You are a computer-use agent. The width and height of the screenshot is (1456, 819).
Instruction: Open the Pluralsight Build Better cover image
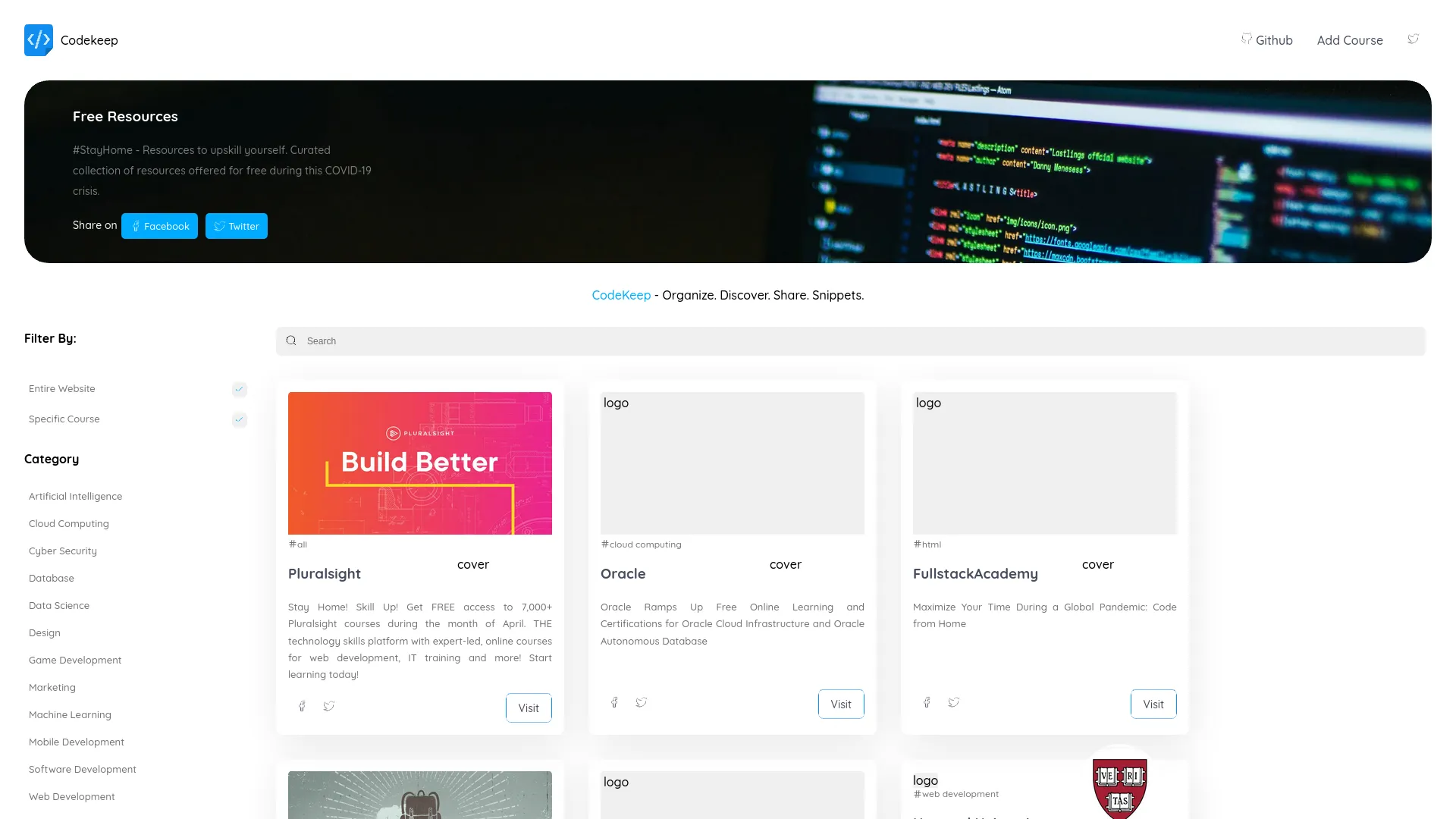pyautogui.click(x=420, y=463)
